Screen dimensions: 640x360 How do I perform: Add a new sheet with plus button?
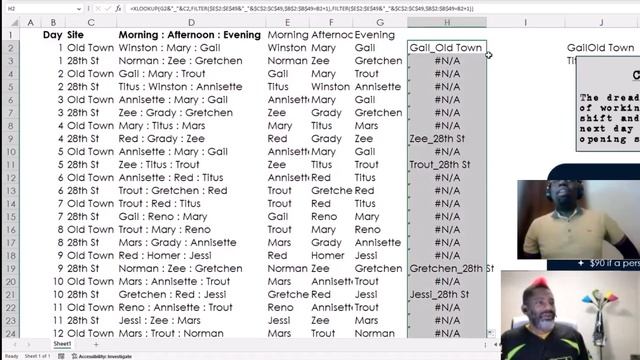96,344
